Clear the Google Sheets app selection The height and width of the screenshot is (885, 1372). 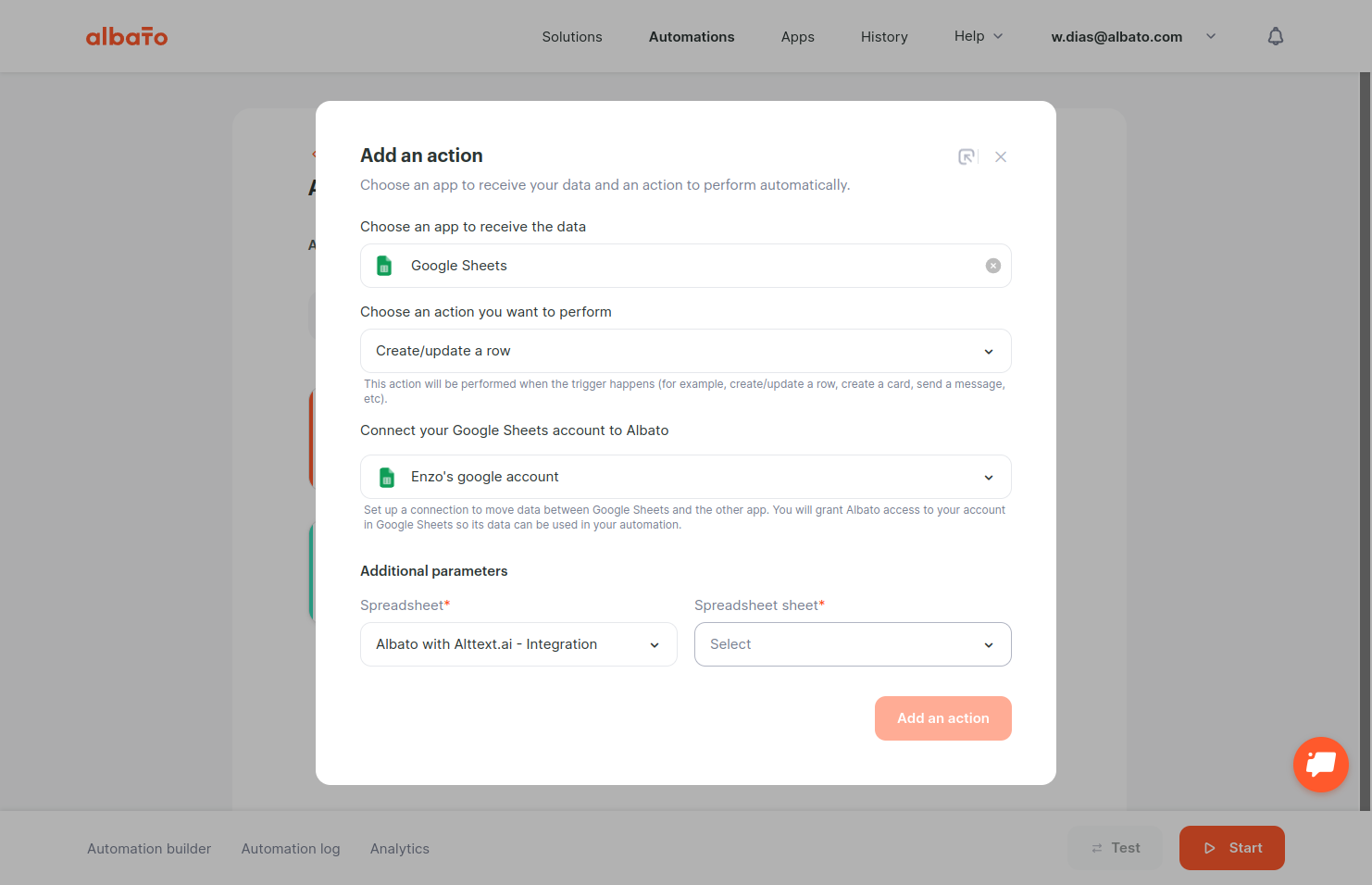click(x=992, y=266)
